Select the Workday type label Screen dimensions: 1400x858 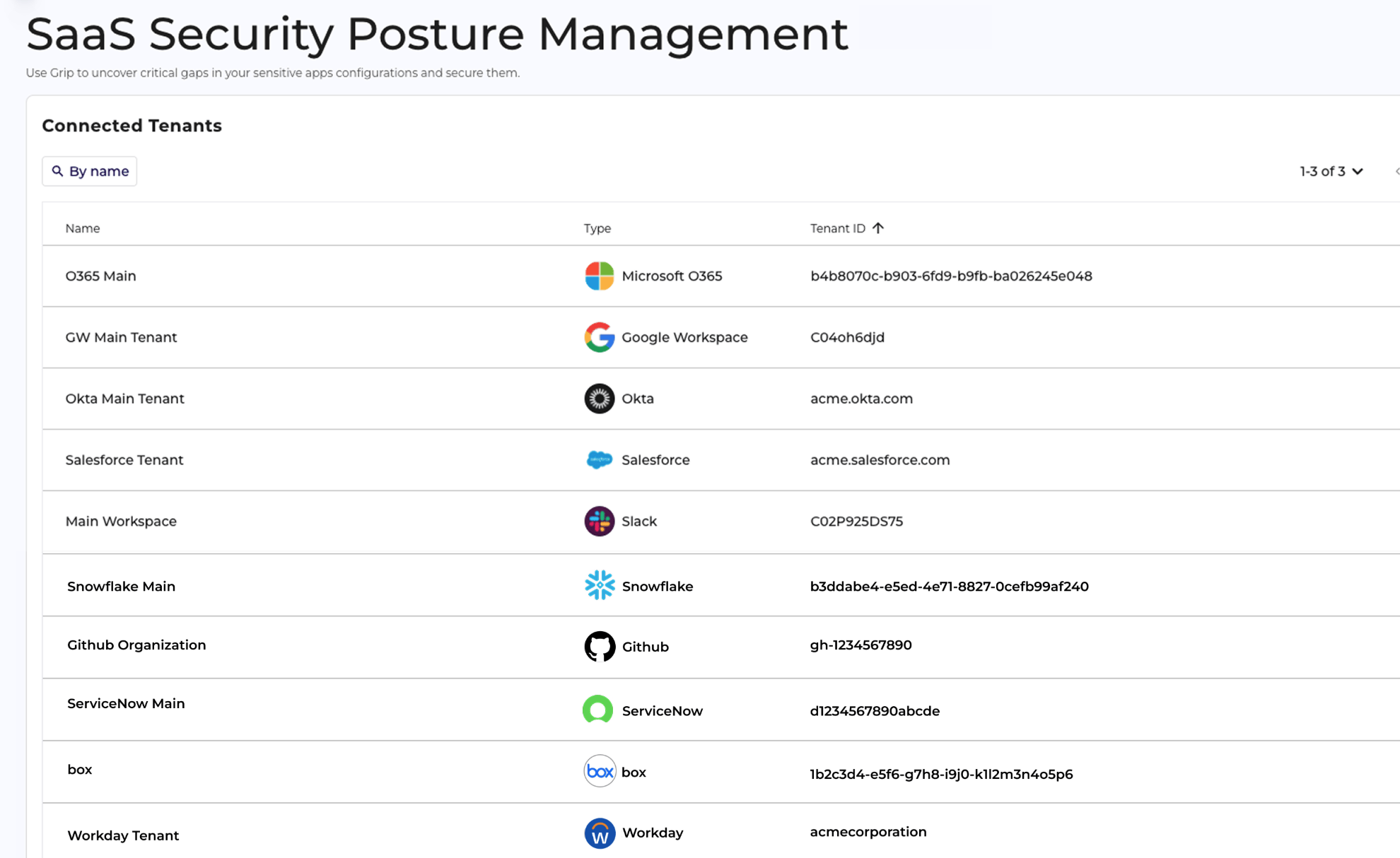click(653, 833)
